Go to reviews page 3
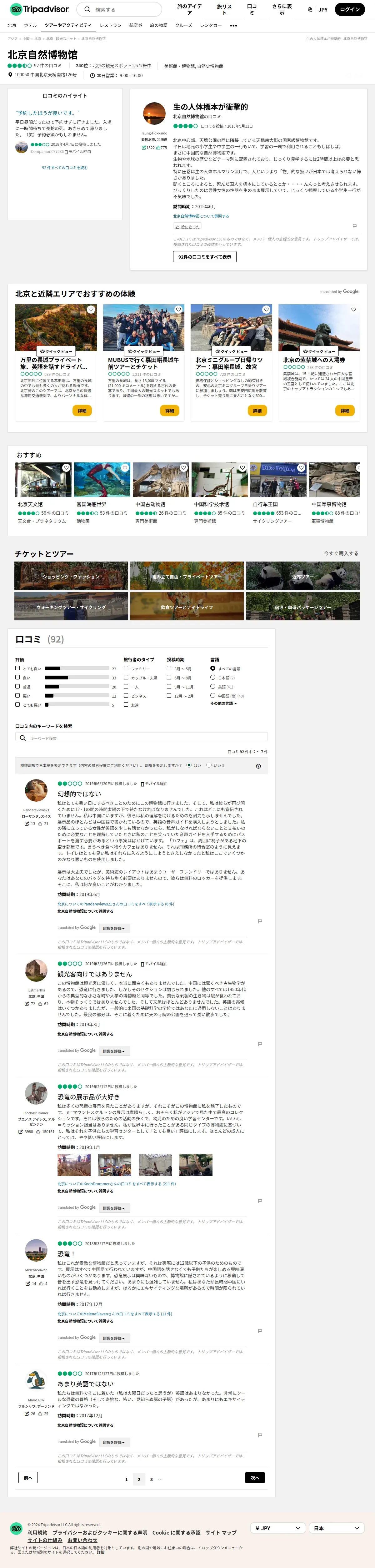The width and height of the screenshot is (375, 1568). [152, 1479]
